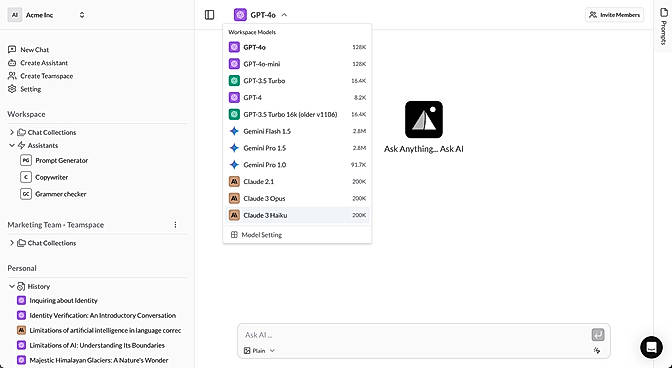Click the Create Assistant robot icon
672x368 pixels.
(12, 63)
